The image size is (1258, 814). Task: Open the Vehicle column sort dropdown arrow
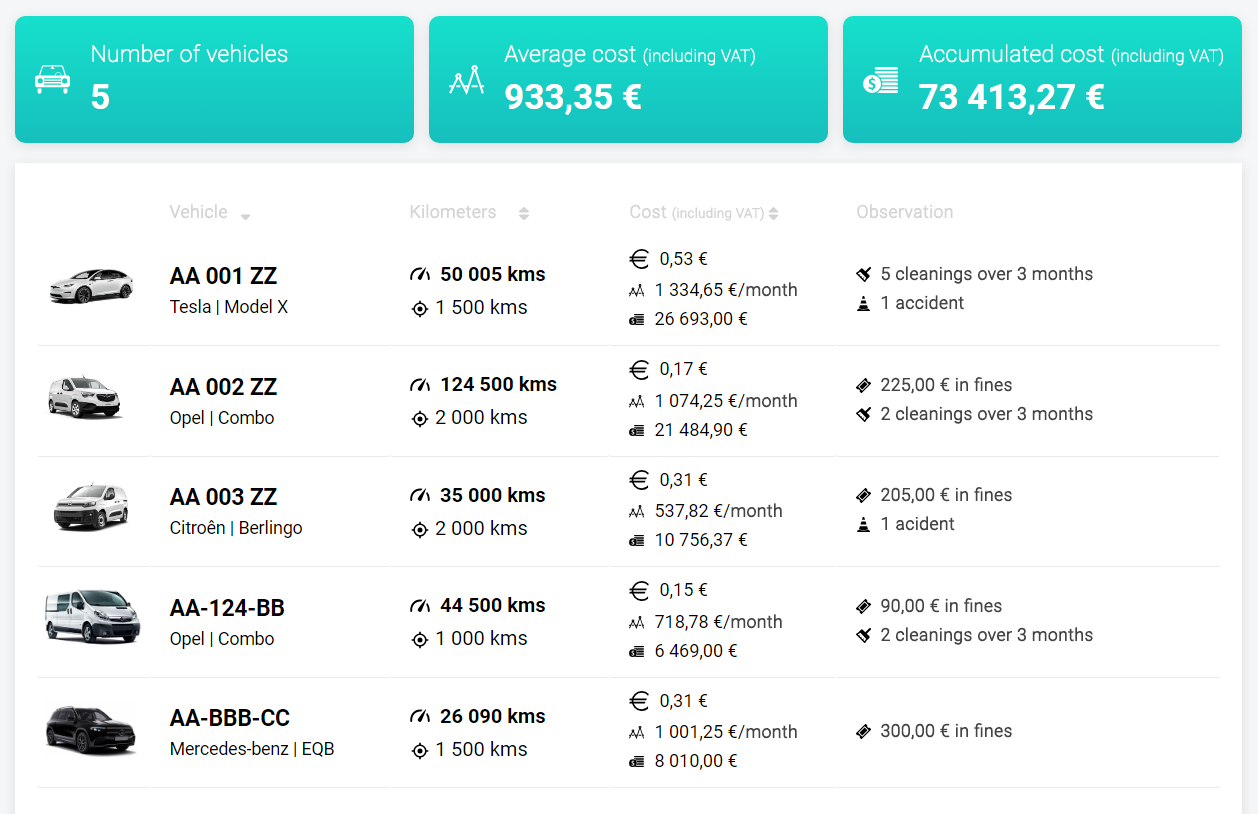[245, 216]
